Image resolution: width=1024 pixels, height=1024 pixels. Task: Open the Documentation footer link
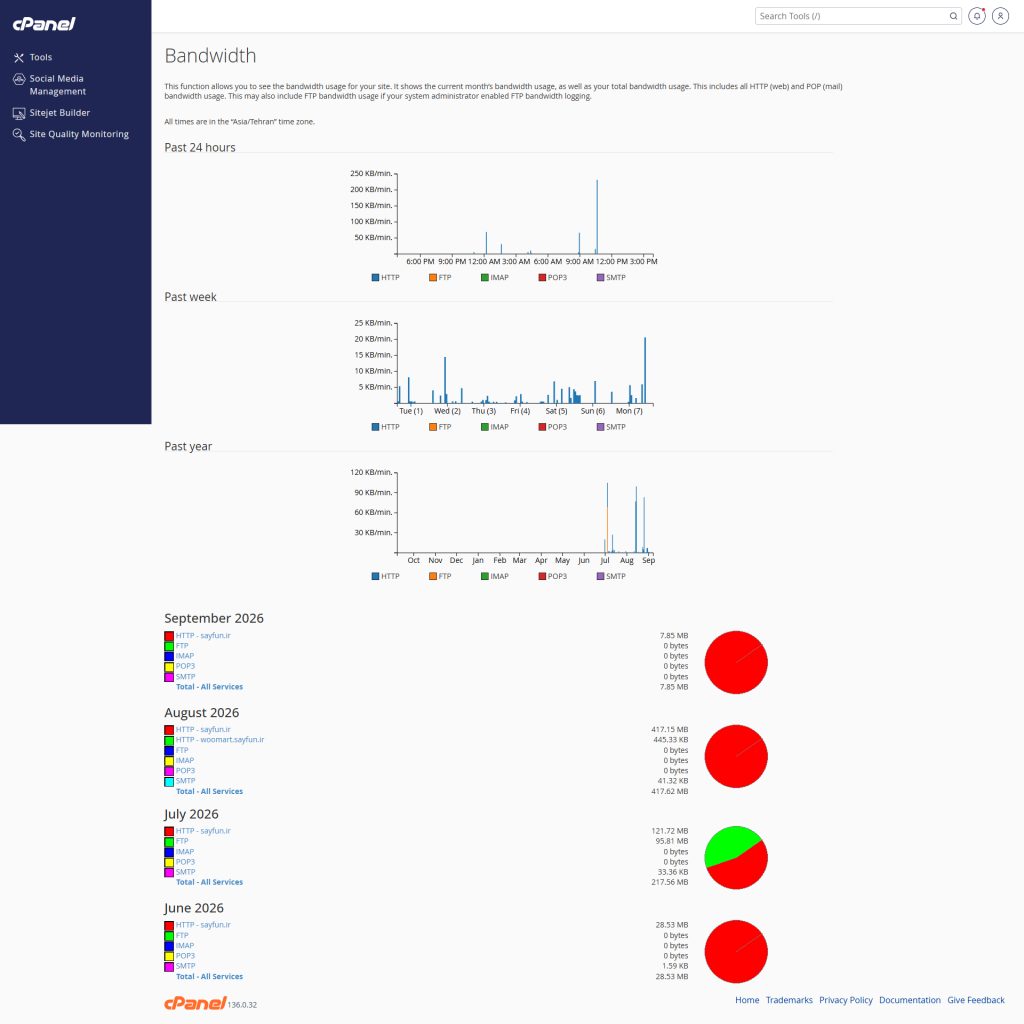point(910,1000)
